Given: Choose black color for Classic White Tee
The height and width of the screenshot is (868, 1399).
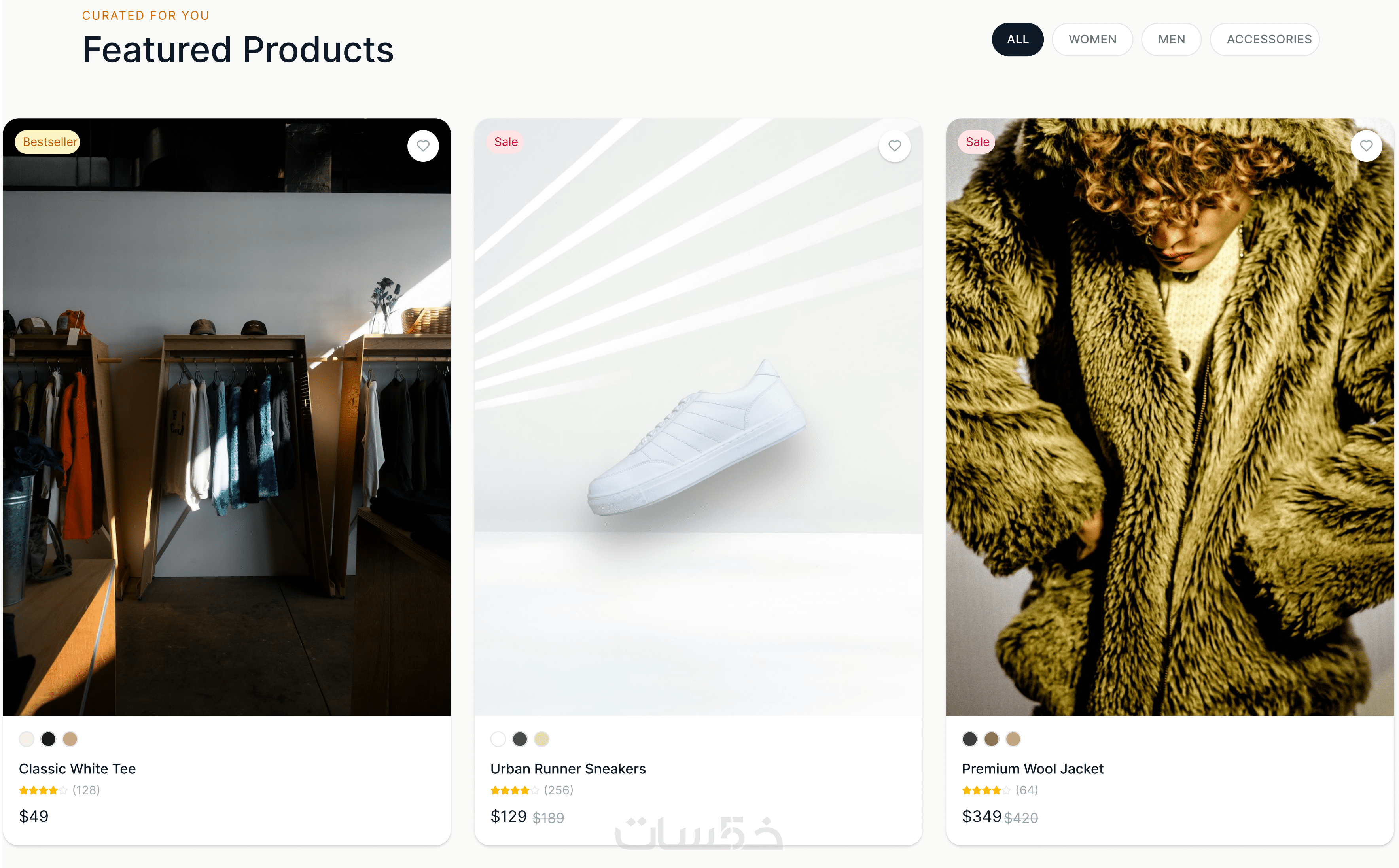Looking at the screenshot, I should 48,739.
